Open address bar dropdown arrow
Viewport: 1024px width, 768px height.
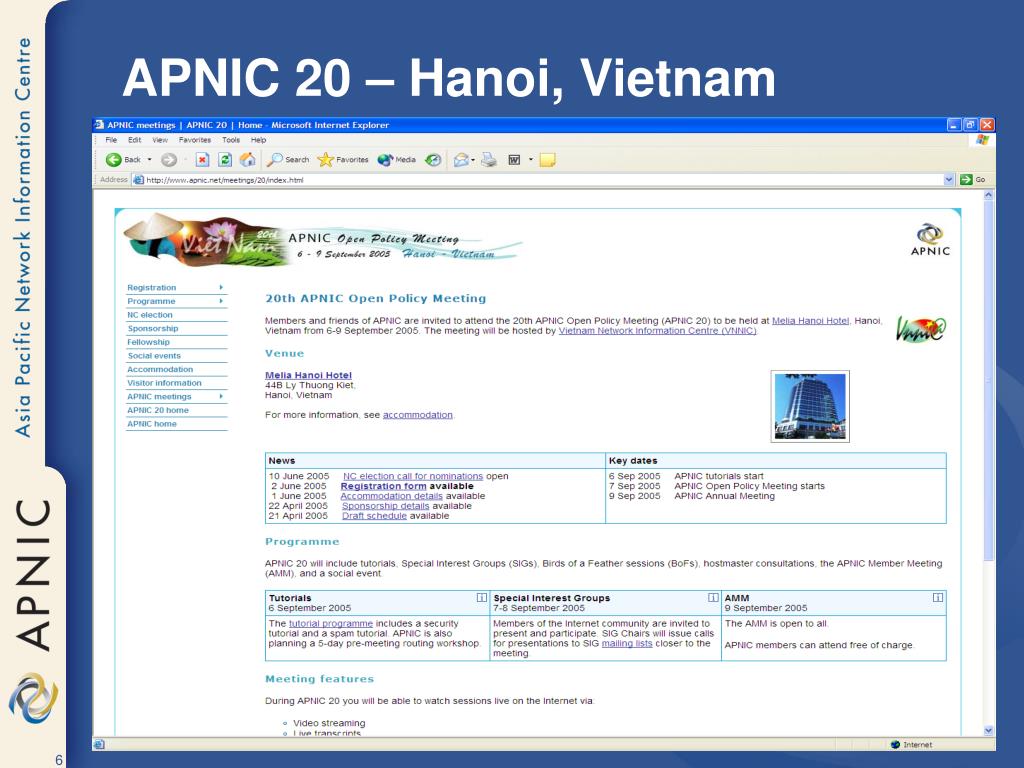(949, 180)
